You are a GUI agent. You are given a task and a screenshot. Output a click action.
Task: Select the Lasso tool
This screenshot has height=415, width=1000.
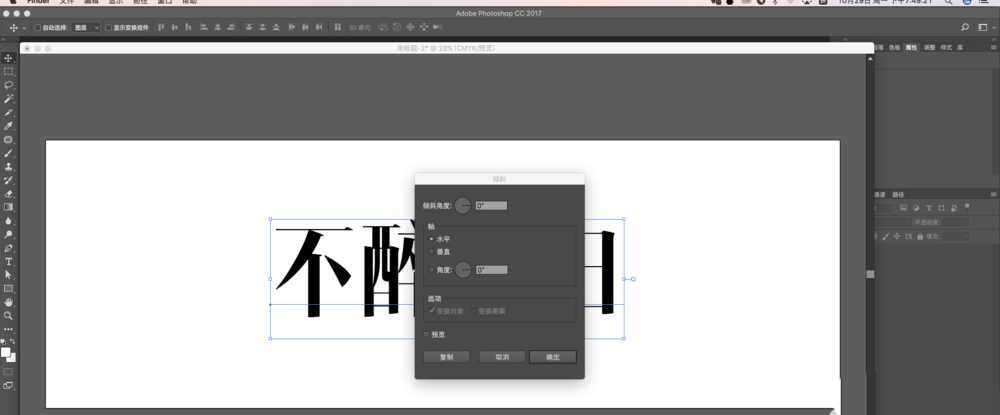[9, 86]
